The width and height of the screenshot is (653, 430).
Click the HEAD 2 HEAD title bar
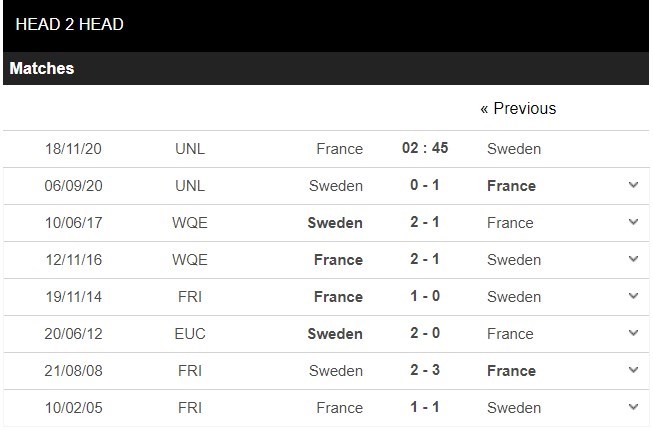point(70,24)
